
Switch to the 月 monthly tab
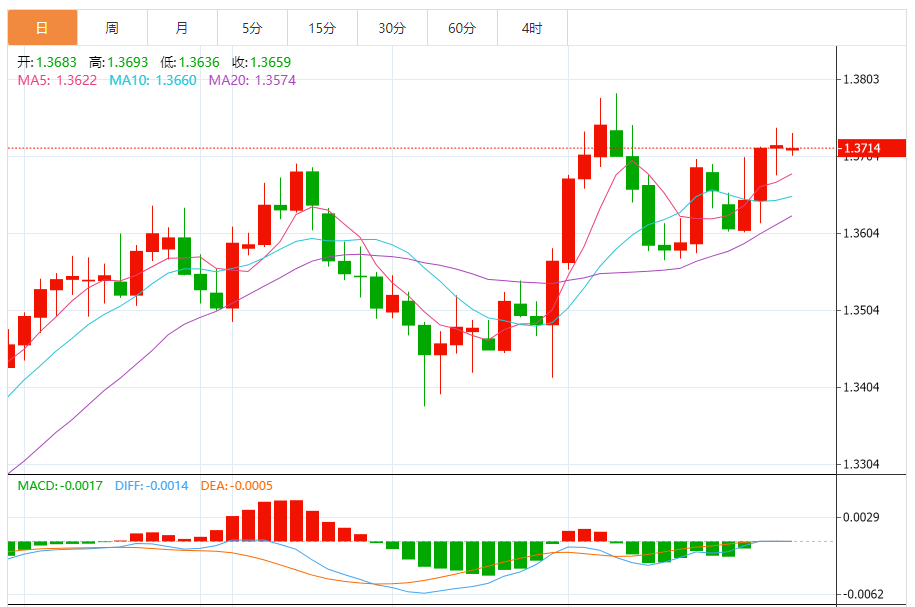pyautogui.click(x=183, y=27)
